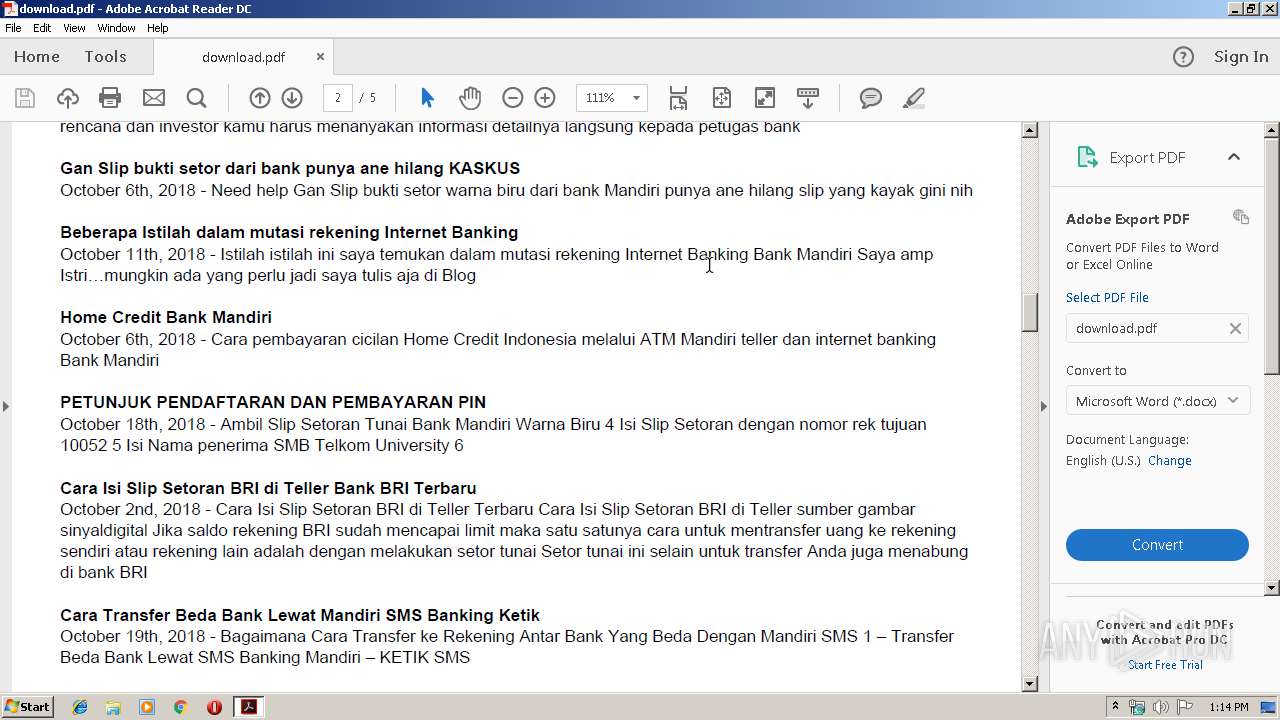
Task: Click the fit one full page icon
Action: [x=721, y=98]
